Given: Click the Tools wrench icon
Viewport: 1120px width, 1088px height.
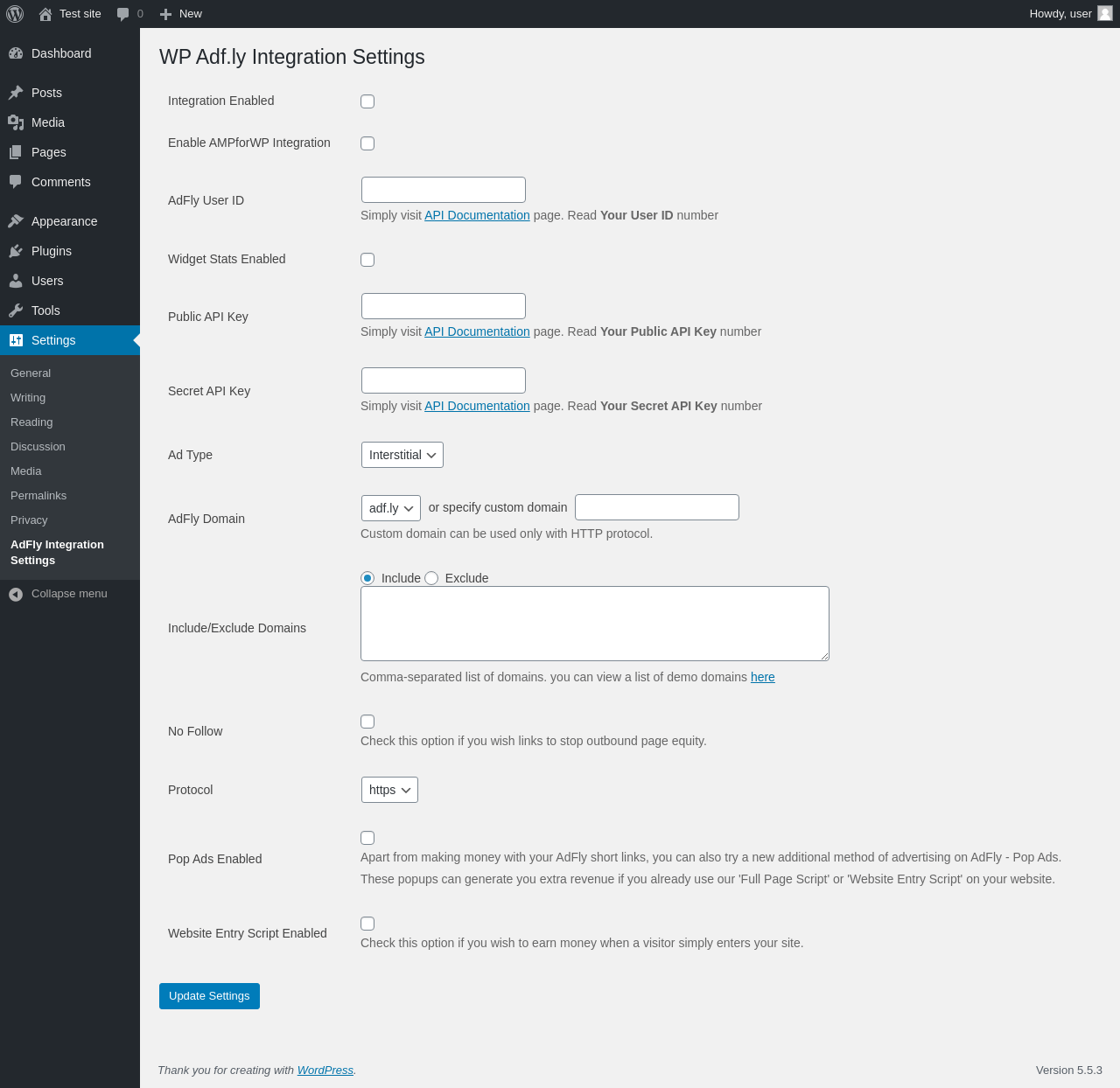Looking at the screenshot, I should 16,310.
